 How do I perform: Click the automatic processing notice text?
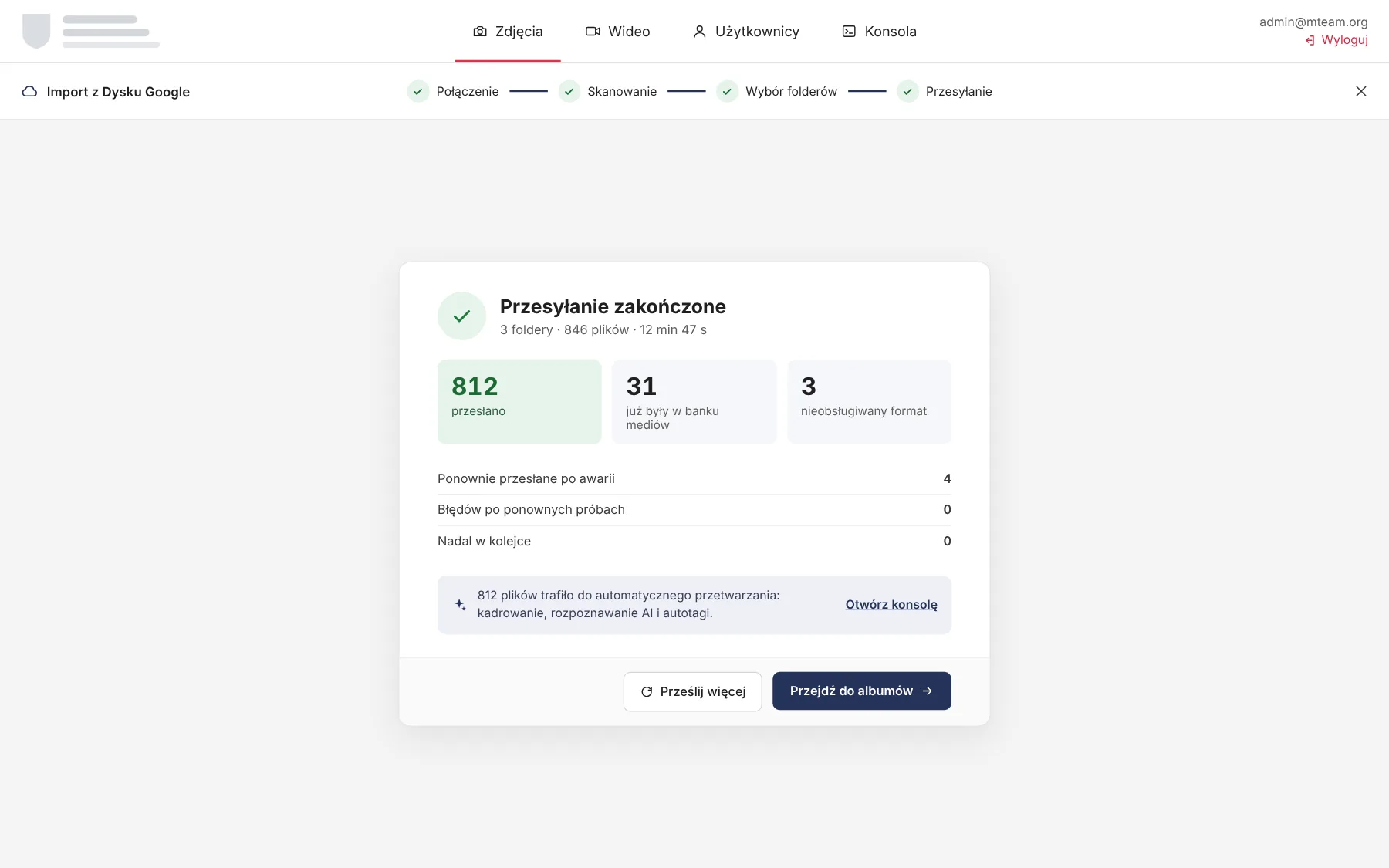pyautogui.click(x=628, y=604)
